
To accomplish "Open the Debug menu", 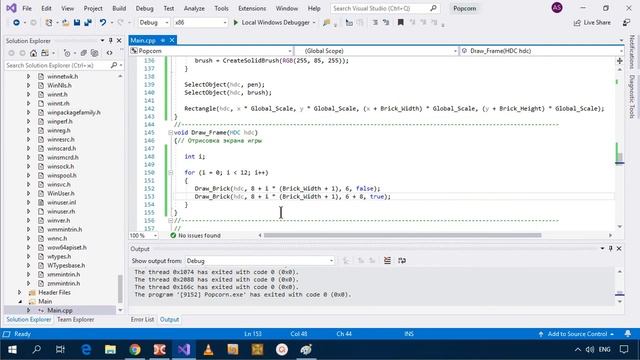I will pos(144,8).
